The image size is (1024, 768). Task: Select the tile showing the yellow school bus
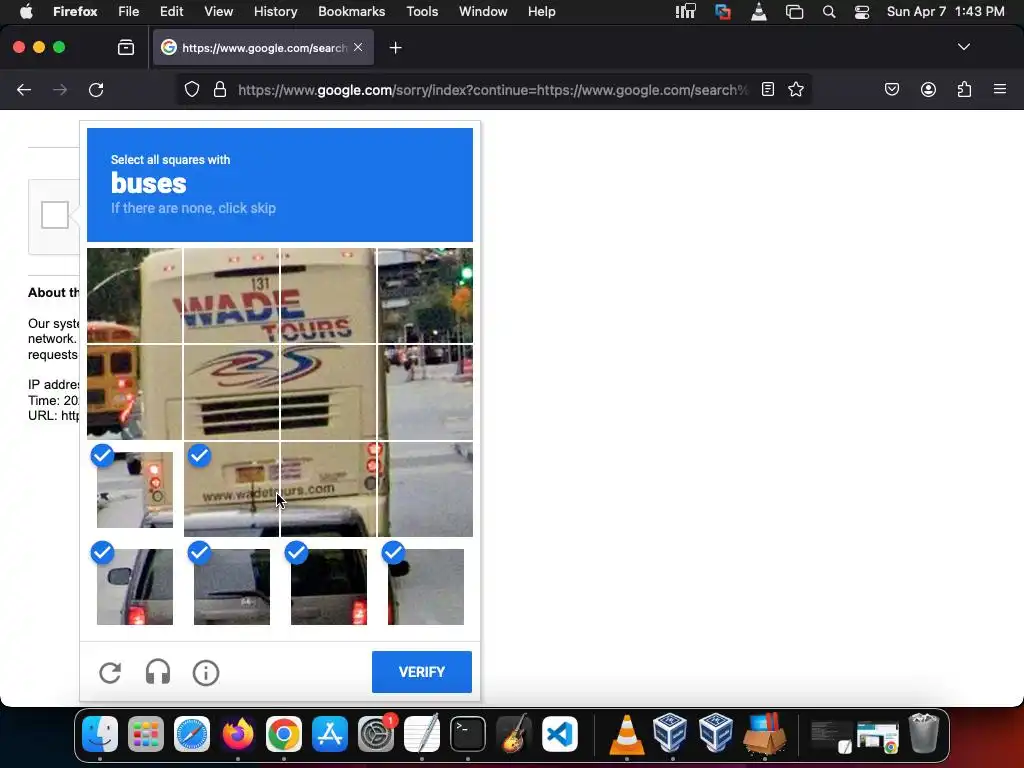click(135, 392)
